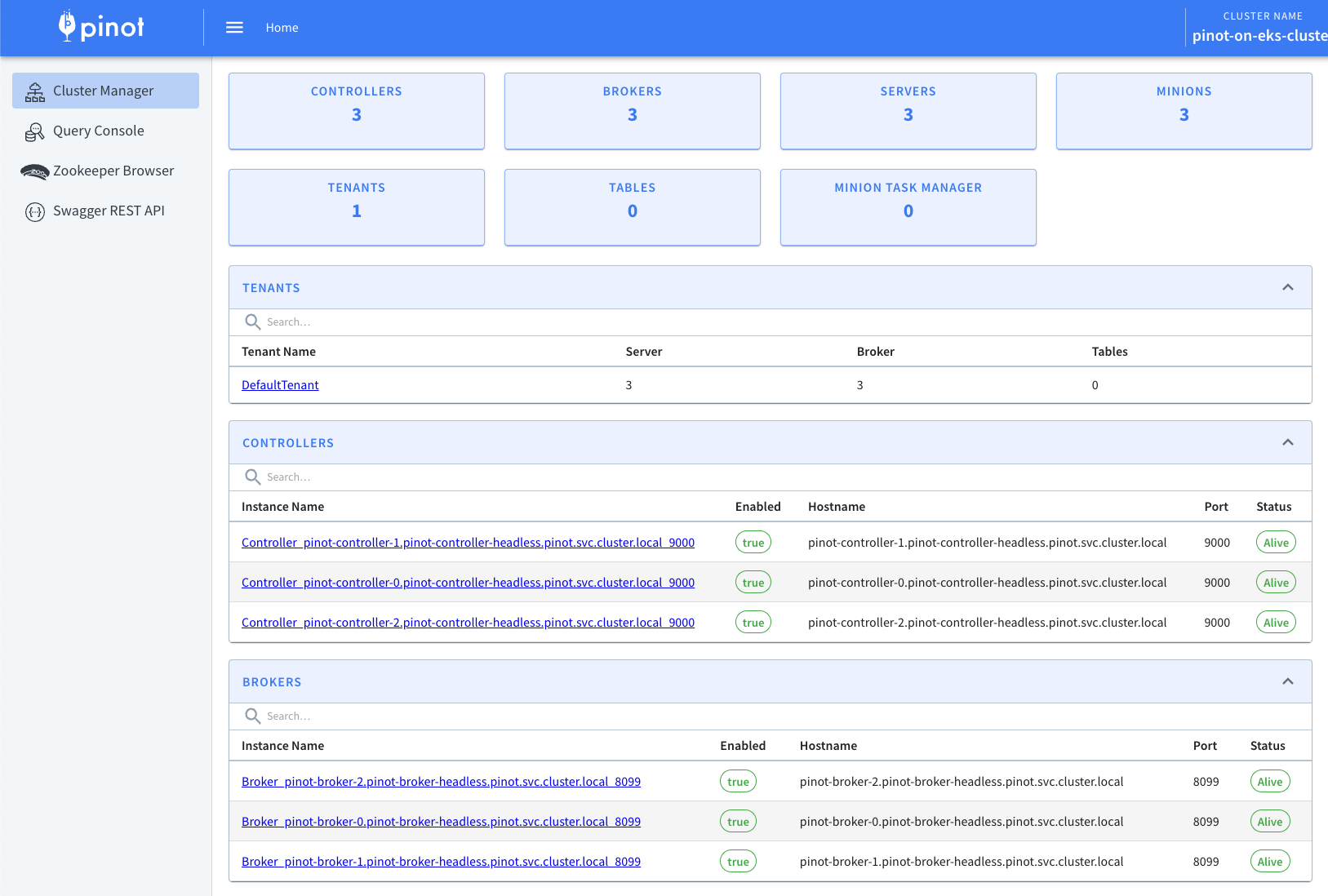Click the Alive badge for pinot-controller-1

tap(1276, 543)
